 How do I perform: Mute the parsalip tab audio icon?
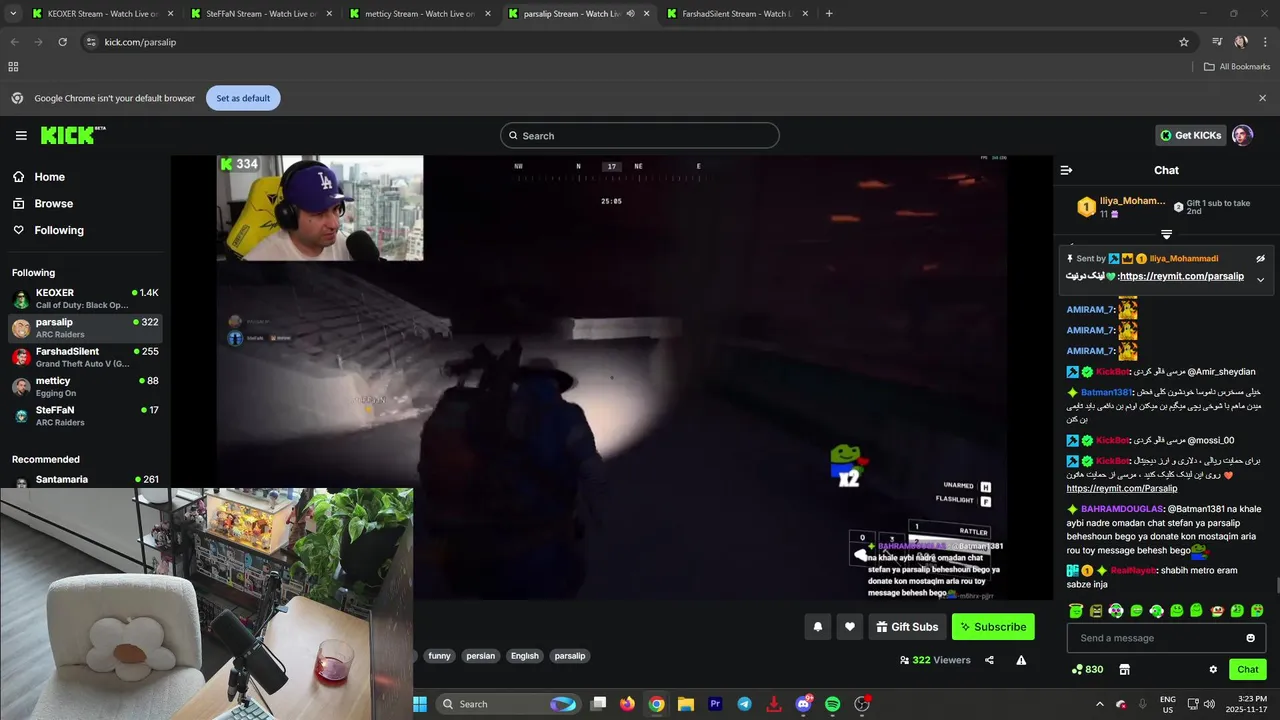(x=630, y=14)
